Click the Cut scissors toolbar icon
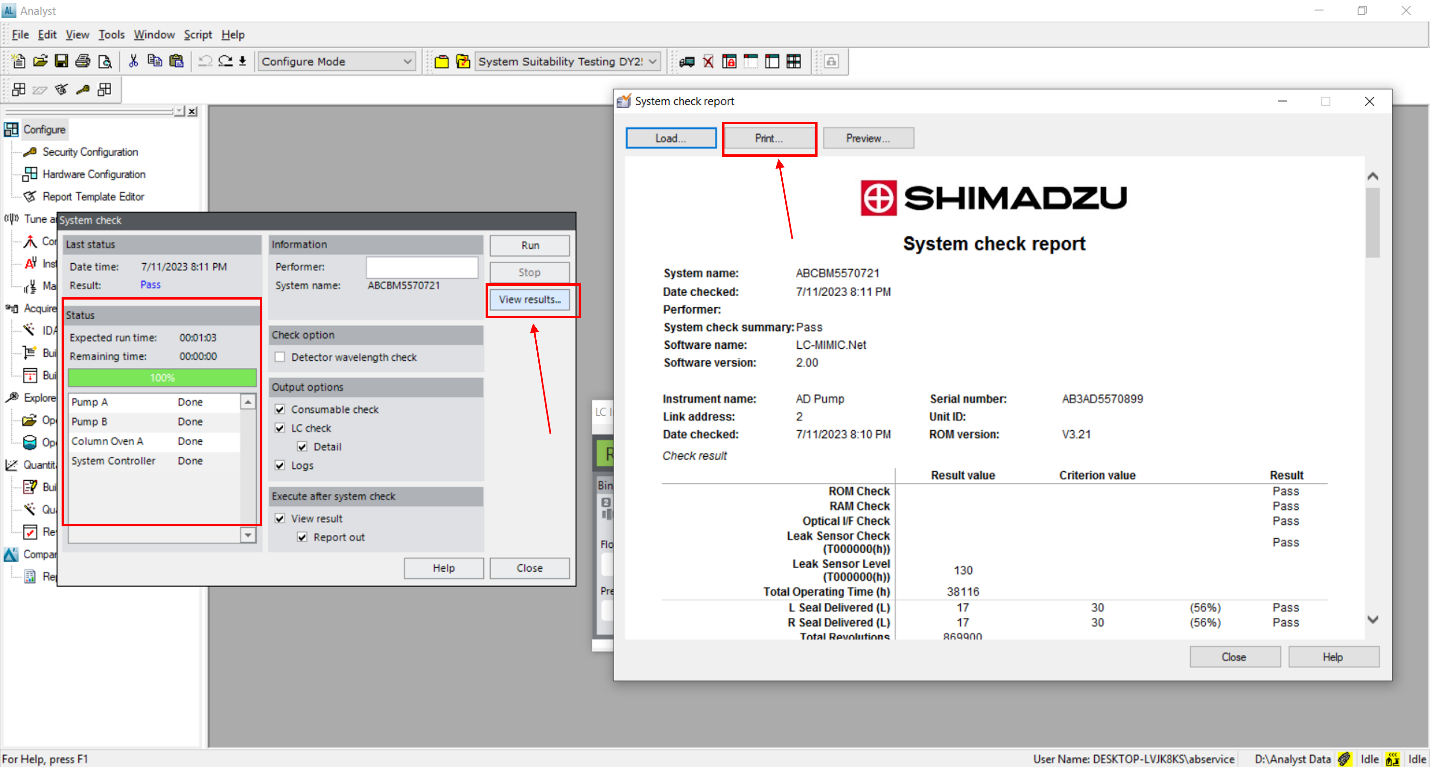The image size is (1430, 767). coord(134,61)
